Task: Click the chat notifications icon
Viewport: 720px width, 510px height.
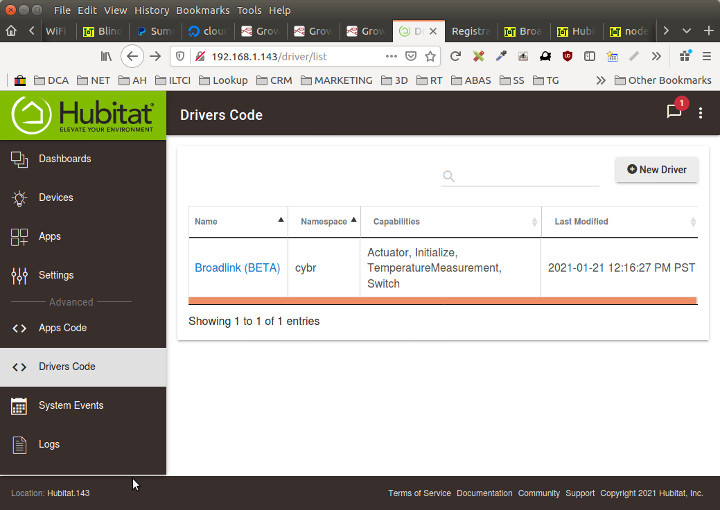Action: pyautogui.click(x=674, y=111)
